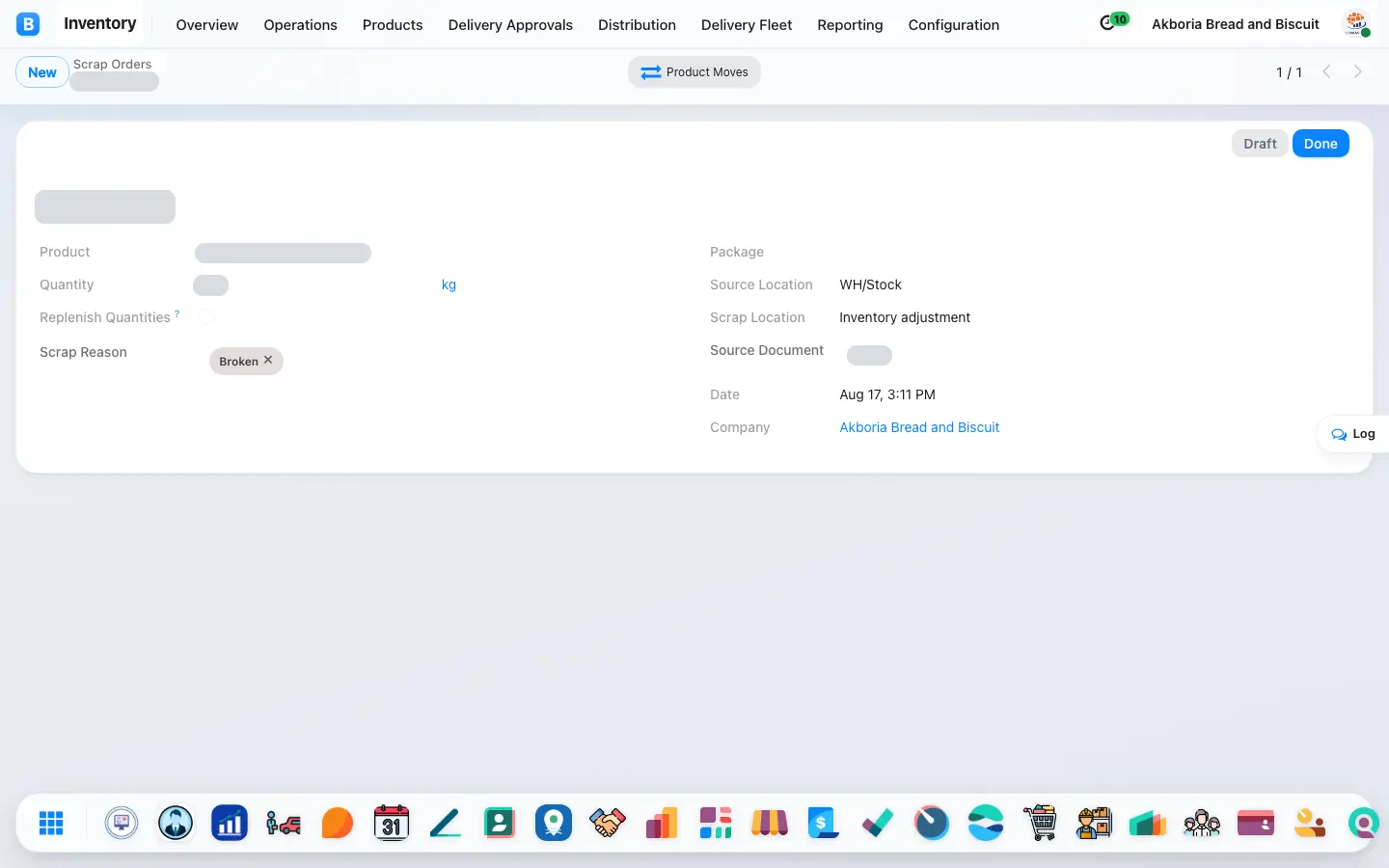Launch the warehouse worker app icon
Screen dimensions: 1389x868
(x=1094, y=823)
